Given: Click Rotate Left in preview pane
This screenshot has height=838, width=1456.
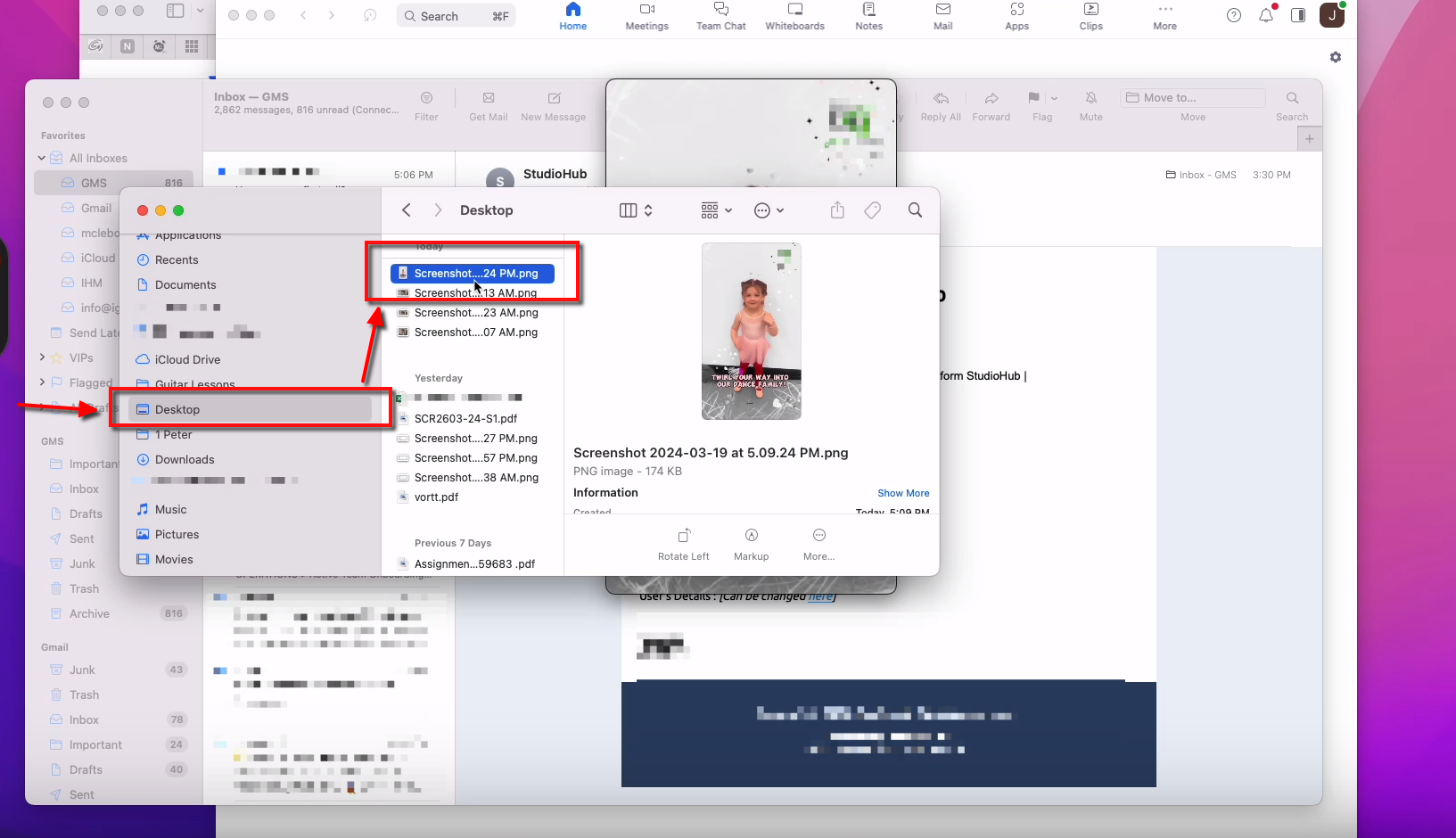Looking at the screenshot, I should click(684, 545).
